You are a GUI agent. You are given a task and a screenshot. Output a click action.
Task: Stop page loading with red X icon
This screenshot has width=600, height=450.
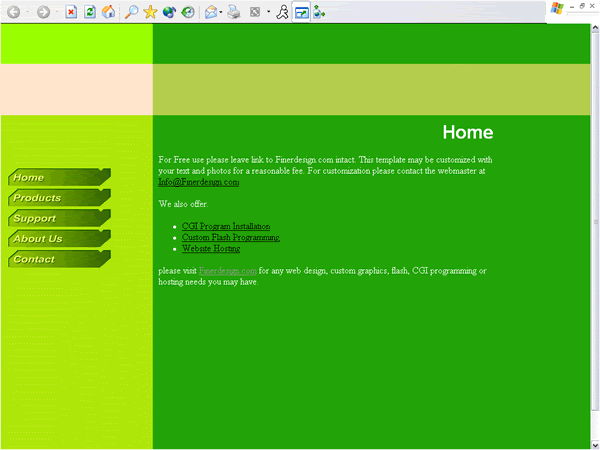click(x=71, y=12)
